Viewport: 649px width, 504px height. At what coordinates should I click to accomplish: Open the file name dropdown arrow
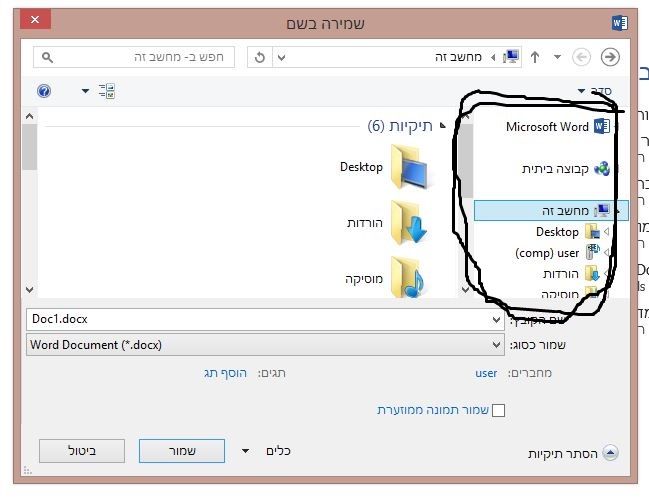point(496,319)
